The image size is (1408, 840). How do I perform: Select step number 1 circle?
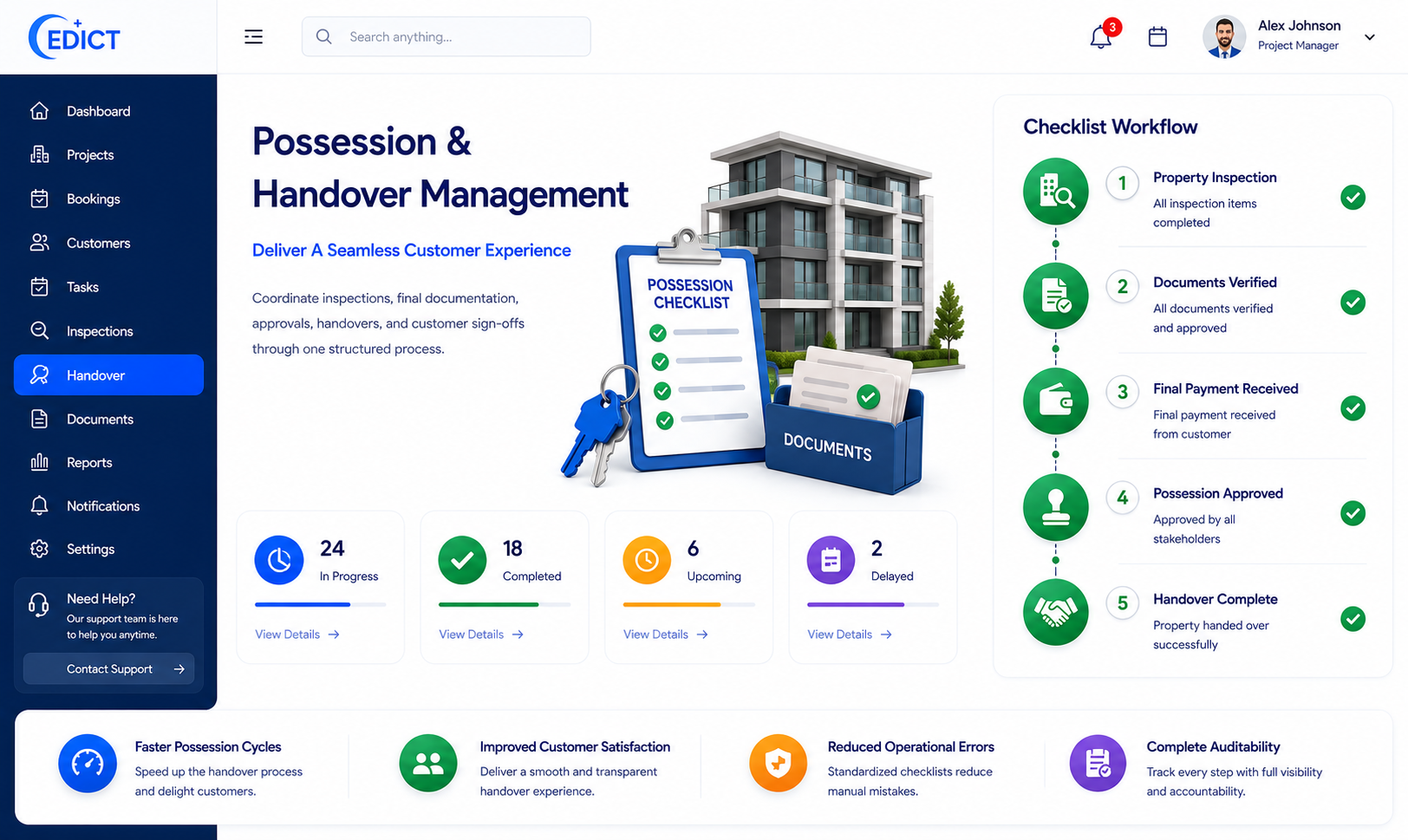[1122, 183]
